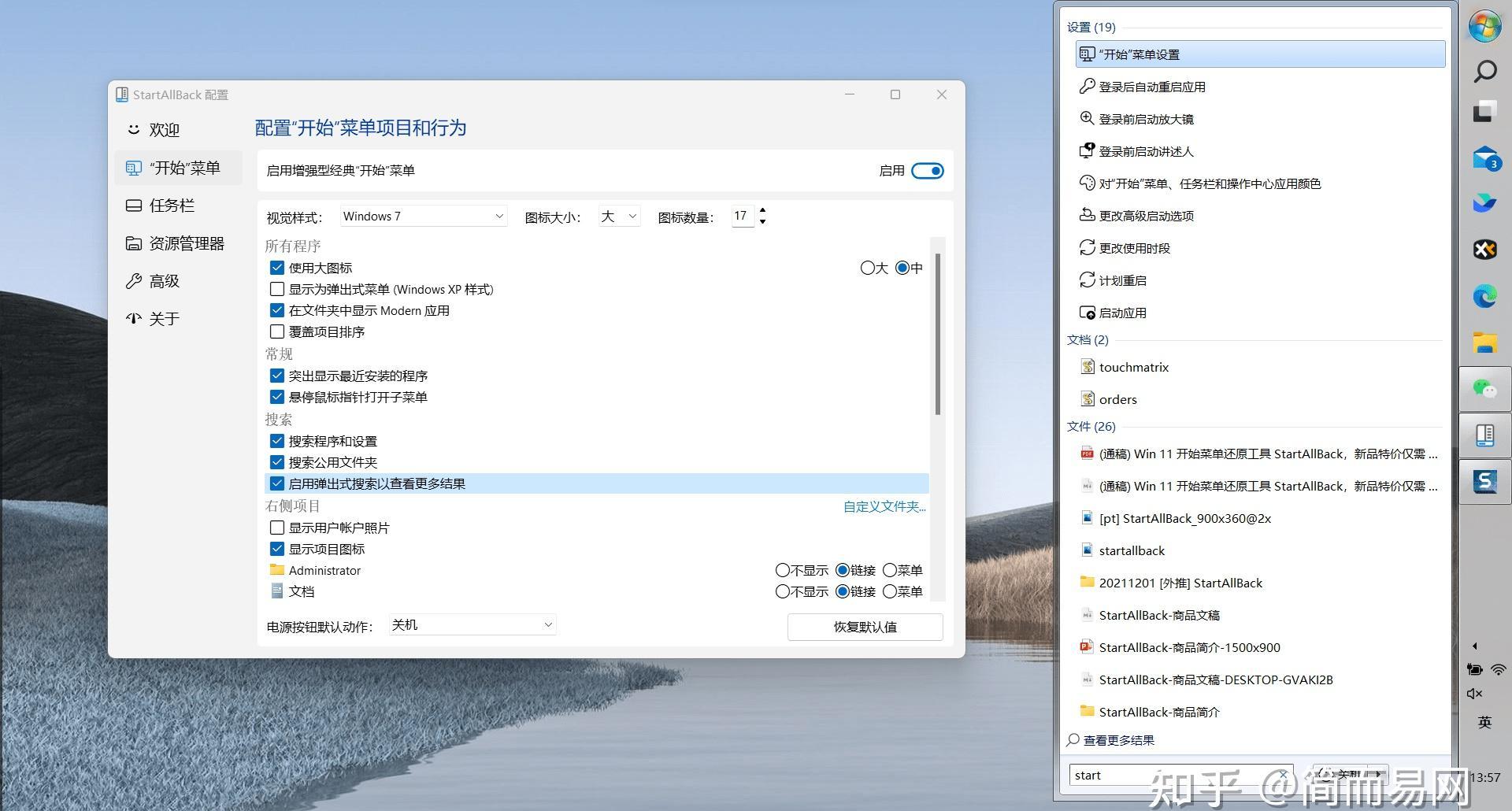Switch to WeChat taskbar icon

[1484, 388]
